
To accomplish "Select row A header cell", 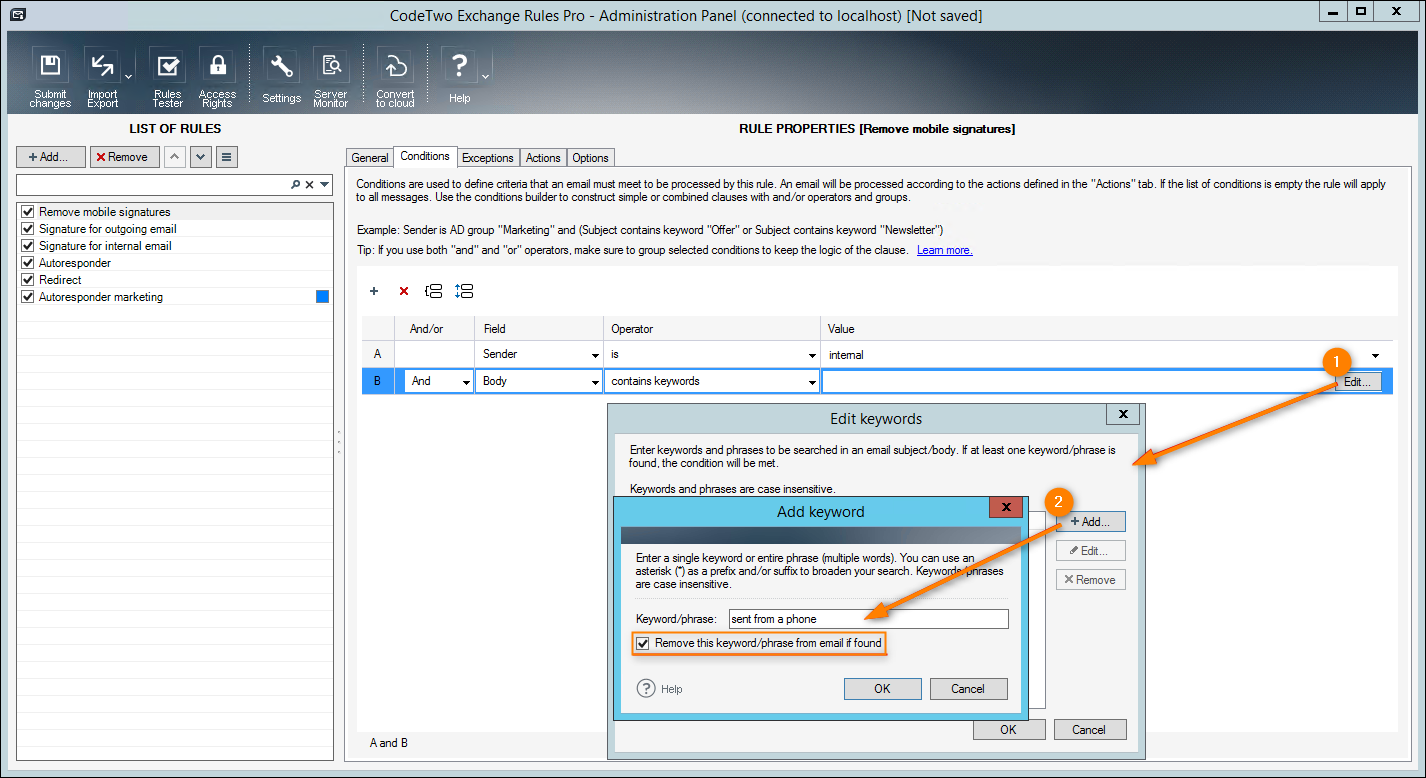I will 377,354.
